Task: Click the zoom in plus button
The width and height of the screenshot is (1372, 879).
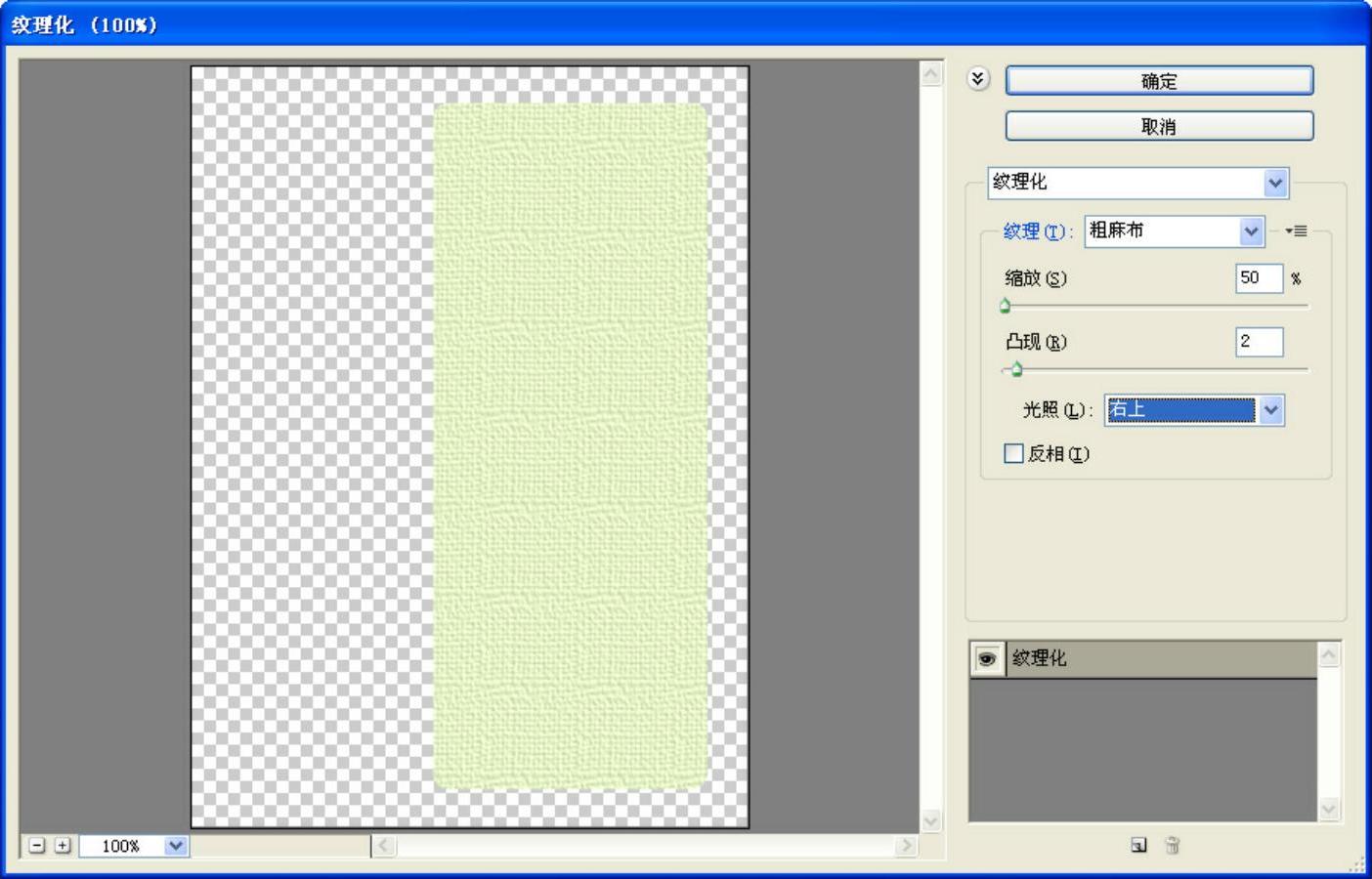Action: click(x=63, y=846)
